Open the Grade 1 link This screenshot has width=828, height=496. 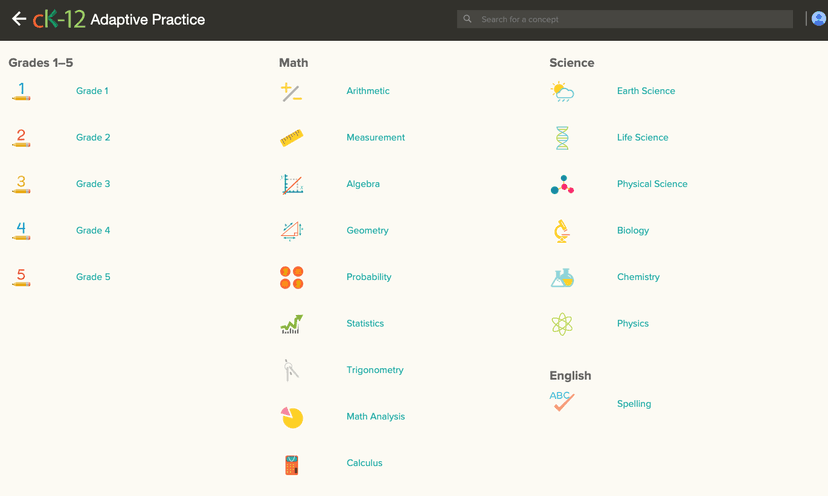click(92, 91)
